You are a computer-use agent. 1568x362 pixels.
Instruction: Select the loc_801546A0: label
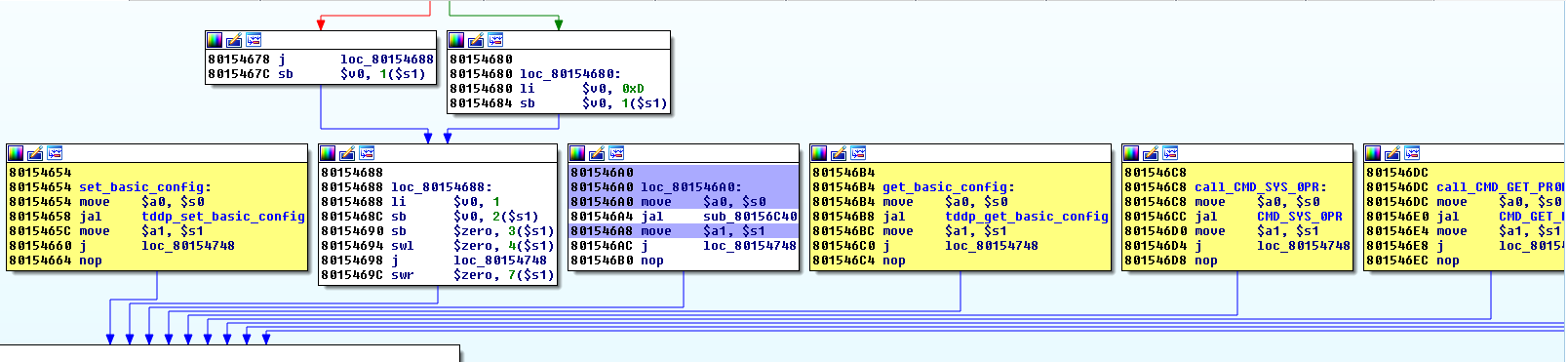point(691,187)
